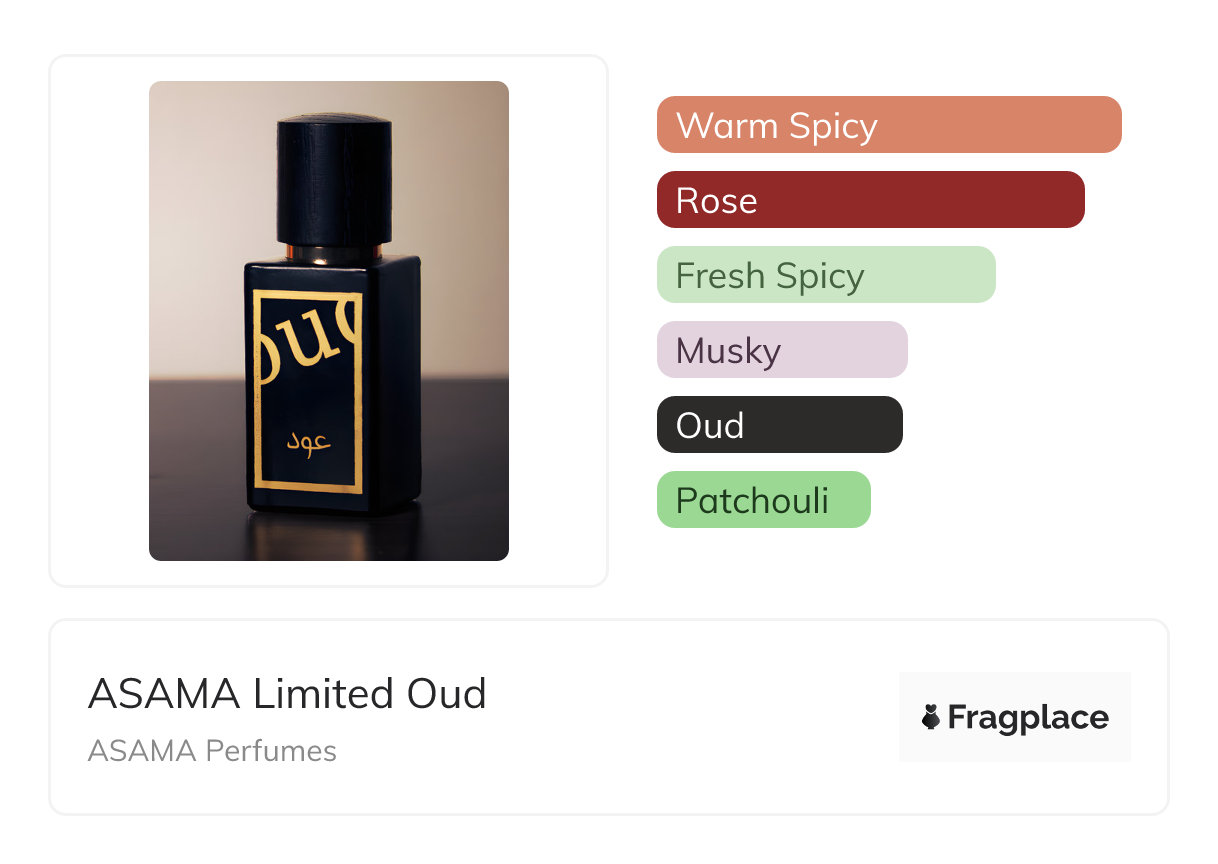Open the ASAMA Perfumes brand link
The width and height of the screenshot is (1218, 864).
(x=212, y=751)
